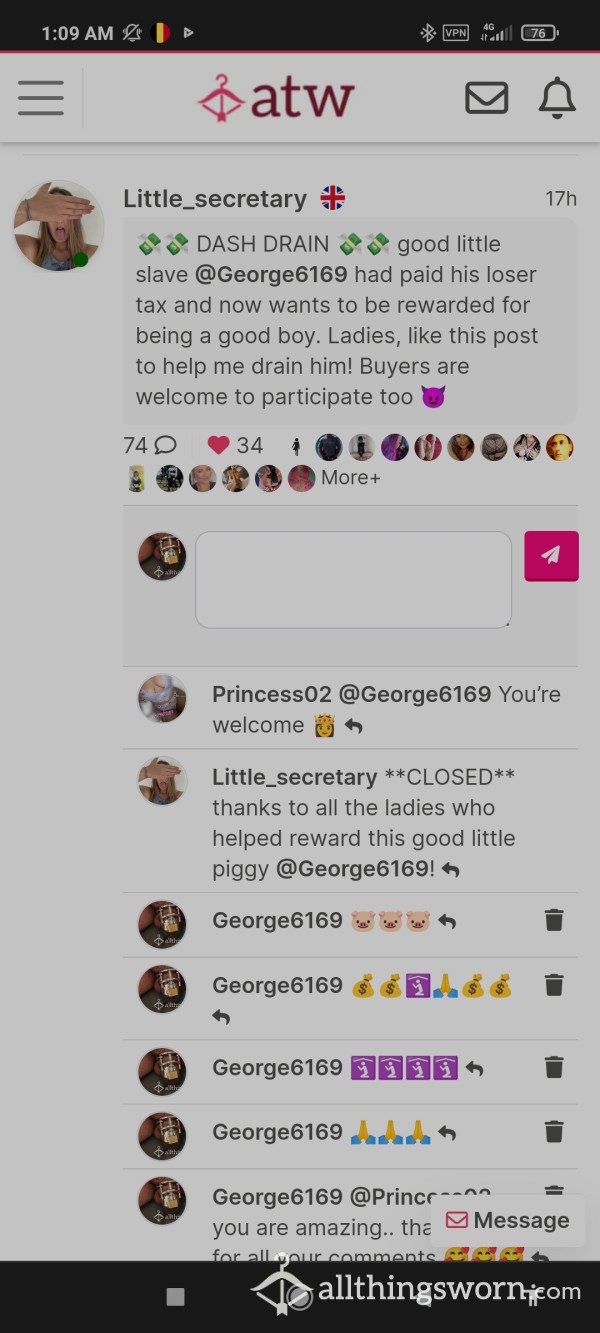The height and width of the screenshot is (1333, 600).
Task: Open the @George6169 mention in the post
Action: pyautogui.click(x=273, y=274)
